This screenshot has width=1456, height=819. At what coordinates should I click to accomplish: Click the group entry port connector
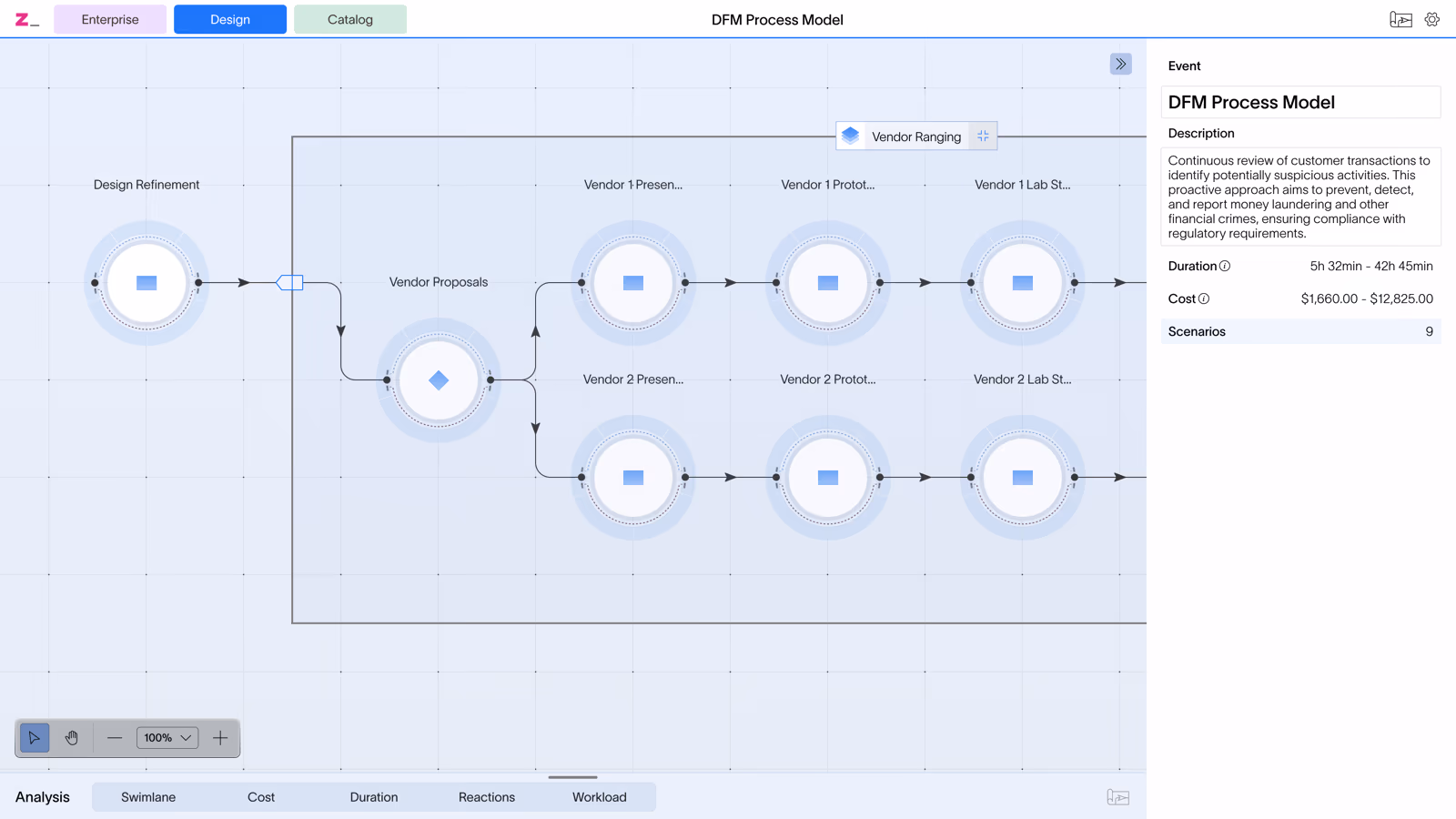click(289, 283)
